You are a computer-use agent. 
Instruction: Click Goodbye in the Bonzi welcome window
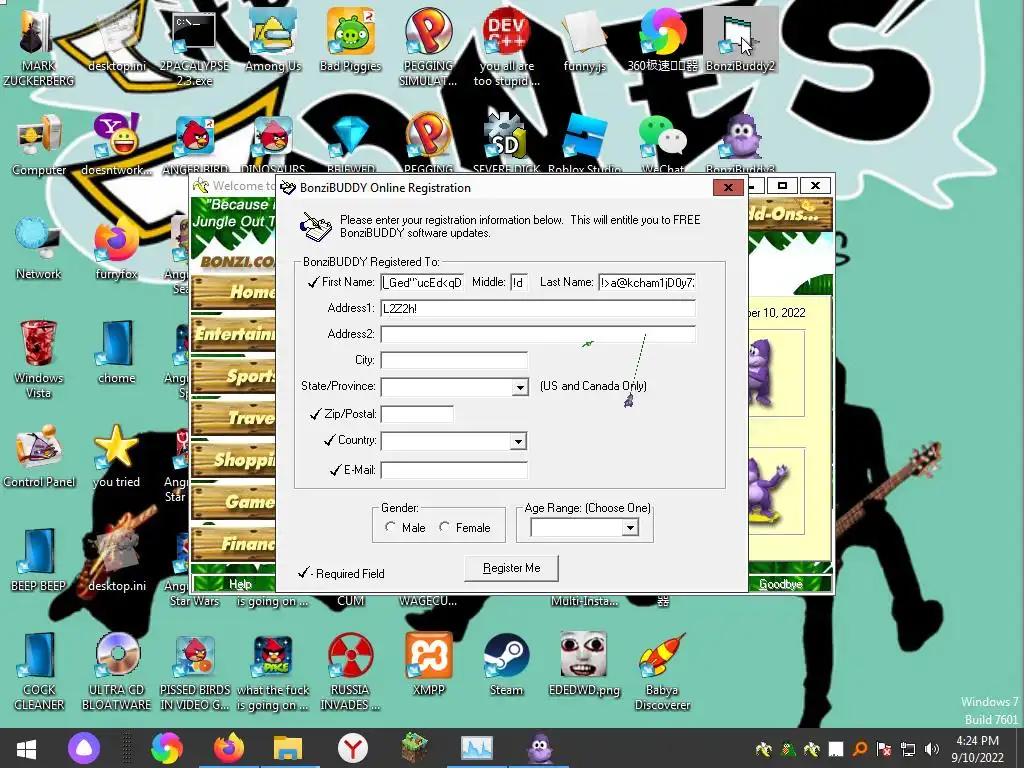tap(781, 584)
